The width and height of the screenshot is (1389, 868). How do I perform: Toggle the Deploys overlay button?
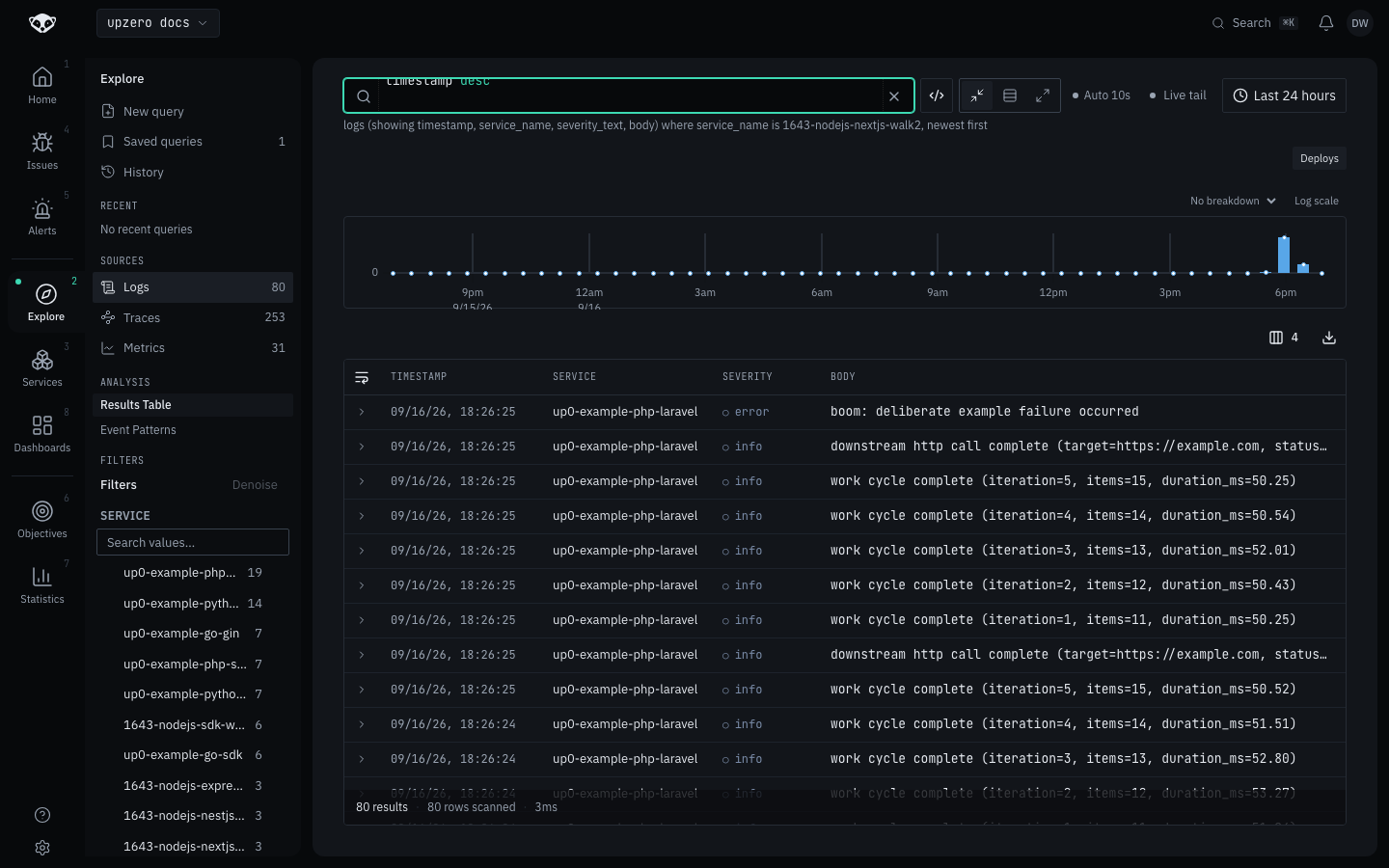point(1319,158)
